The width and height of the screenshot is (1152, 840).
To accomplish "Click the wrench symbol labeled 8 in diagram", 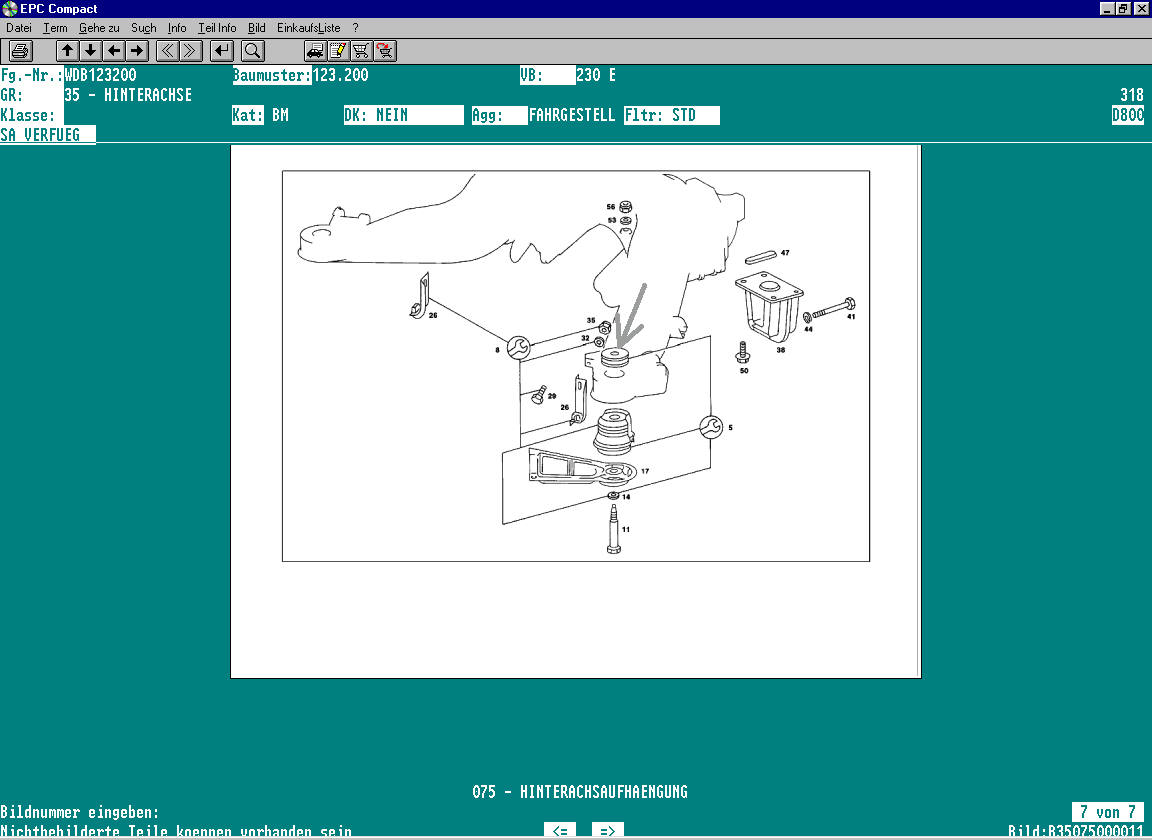I will [518, 347].
